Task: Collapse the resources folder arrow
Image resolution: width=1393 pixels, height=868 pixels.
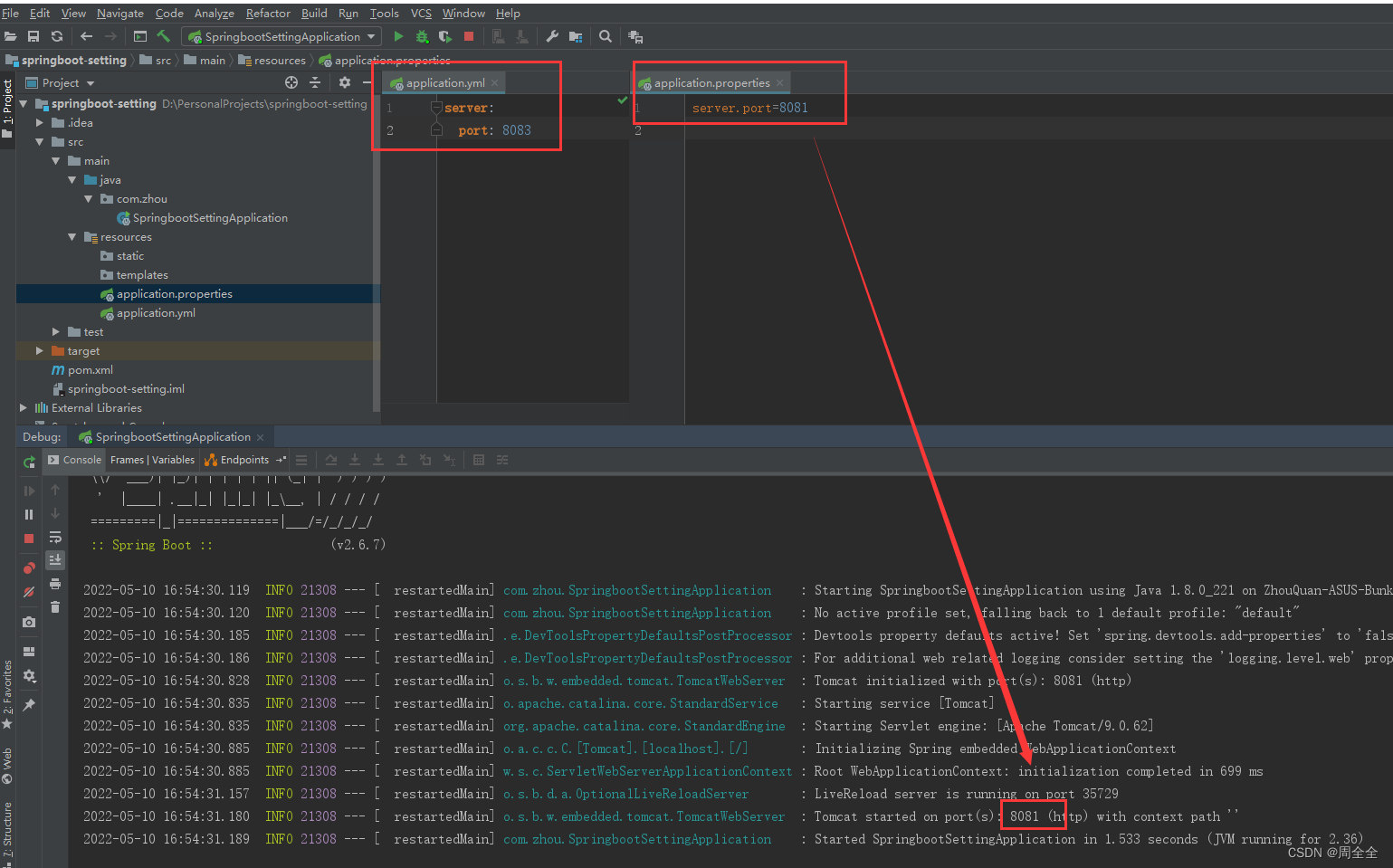Action: point(72,237)
